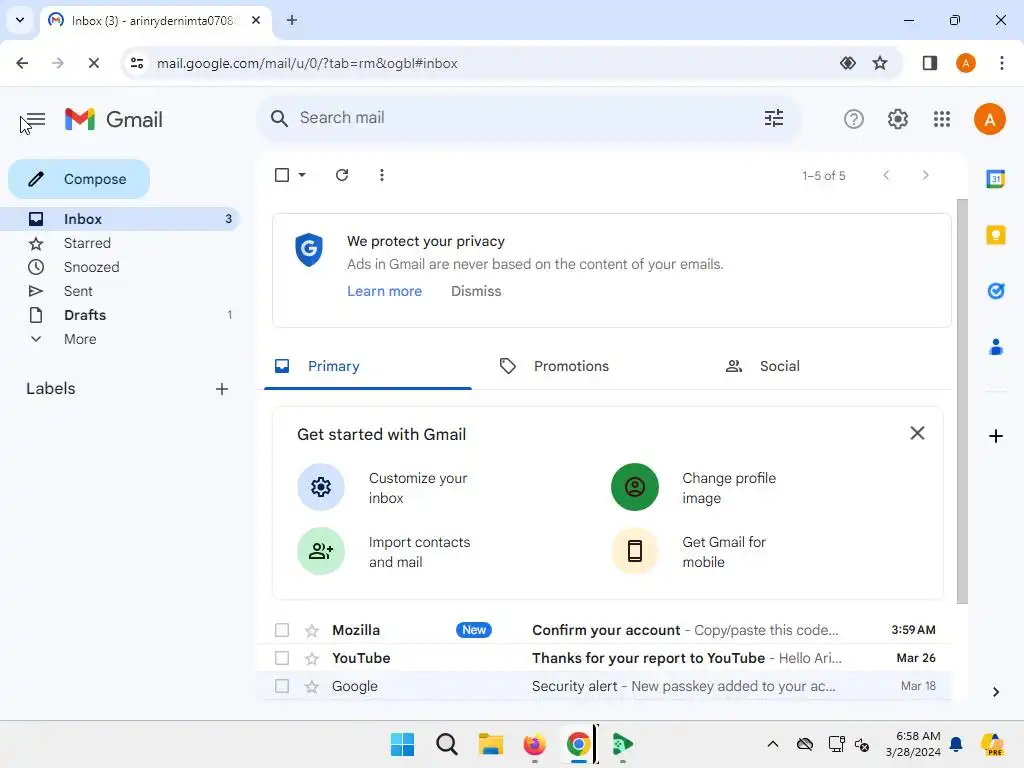Open Chrome three-dot menu
The image size is (1024, 768).
1002,63
